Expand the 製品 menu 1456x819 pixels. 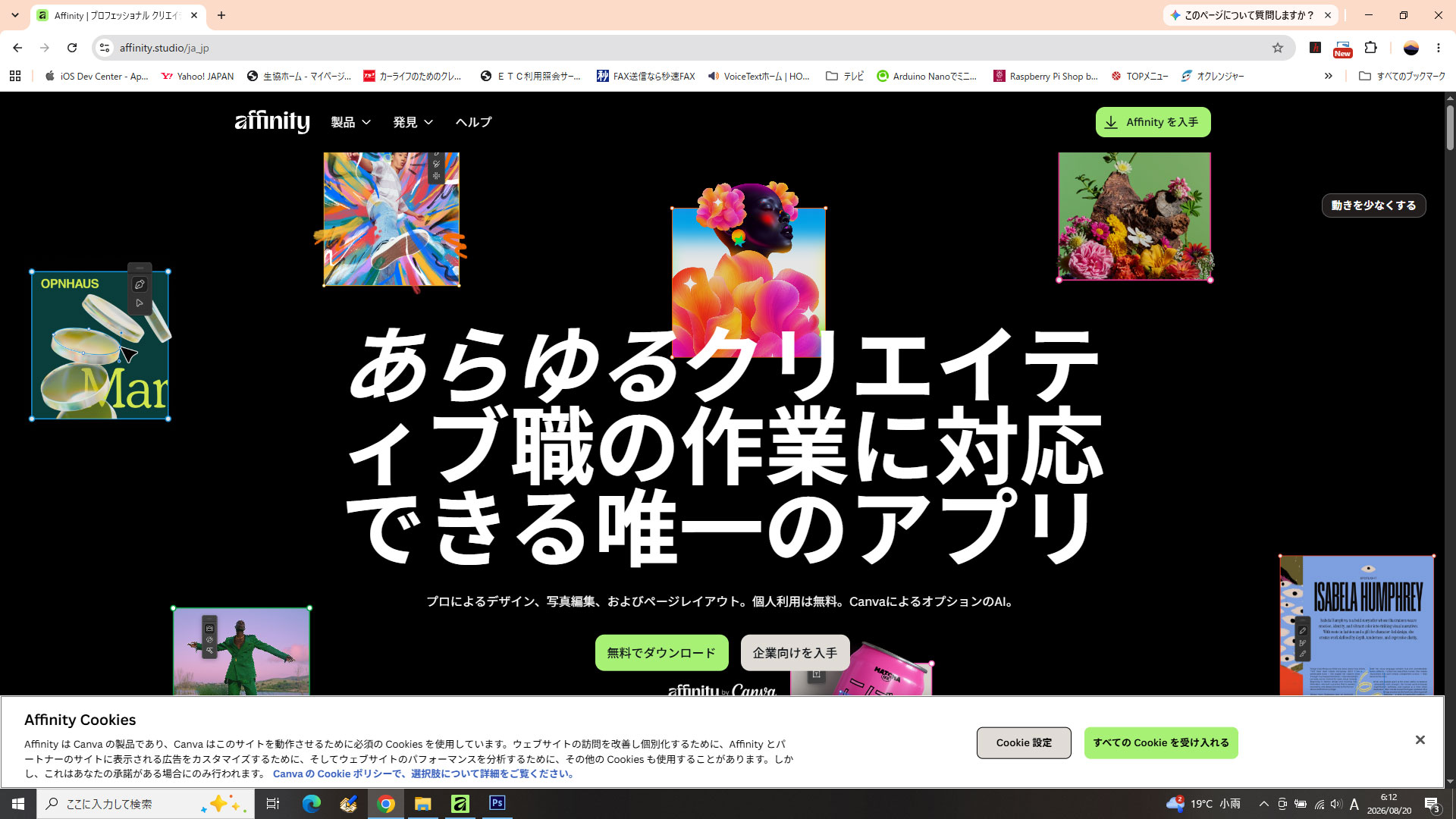(x=350, y=122)
